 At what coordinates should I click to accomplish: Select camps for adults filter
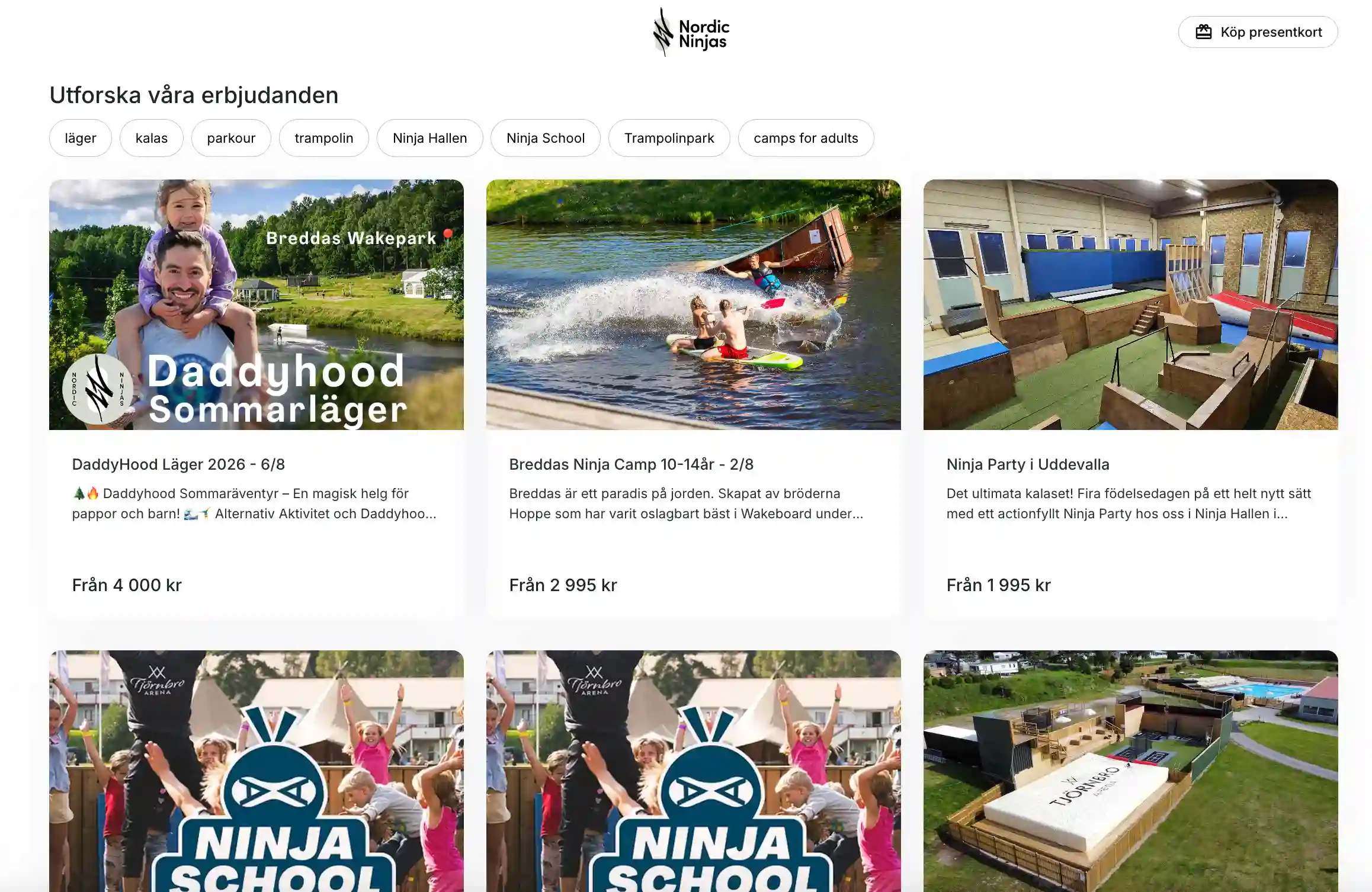click(806, 138)
